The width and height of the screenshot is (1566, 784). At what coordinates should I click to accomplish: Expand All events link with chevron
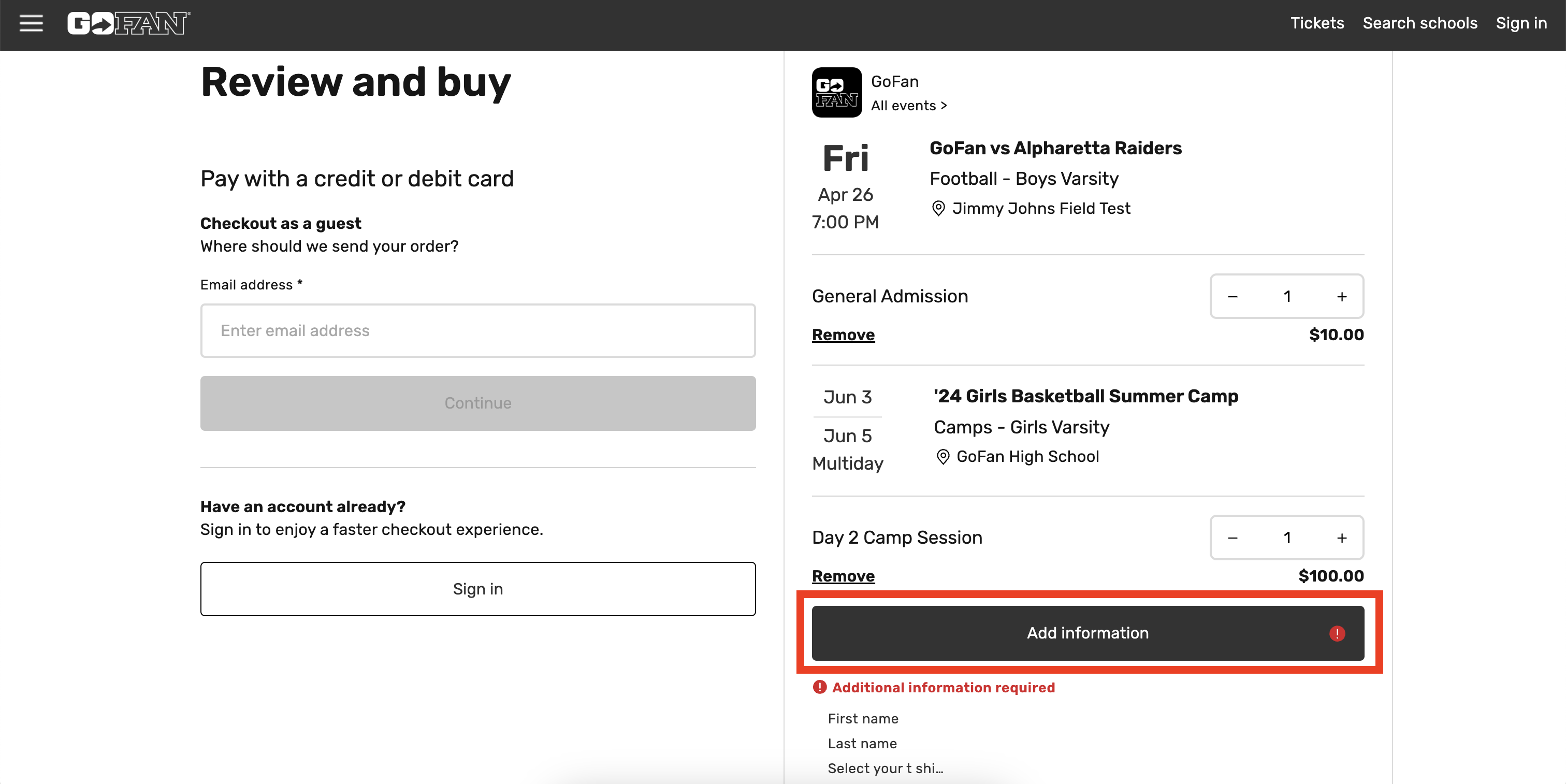click(909, 106)
